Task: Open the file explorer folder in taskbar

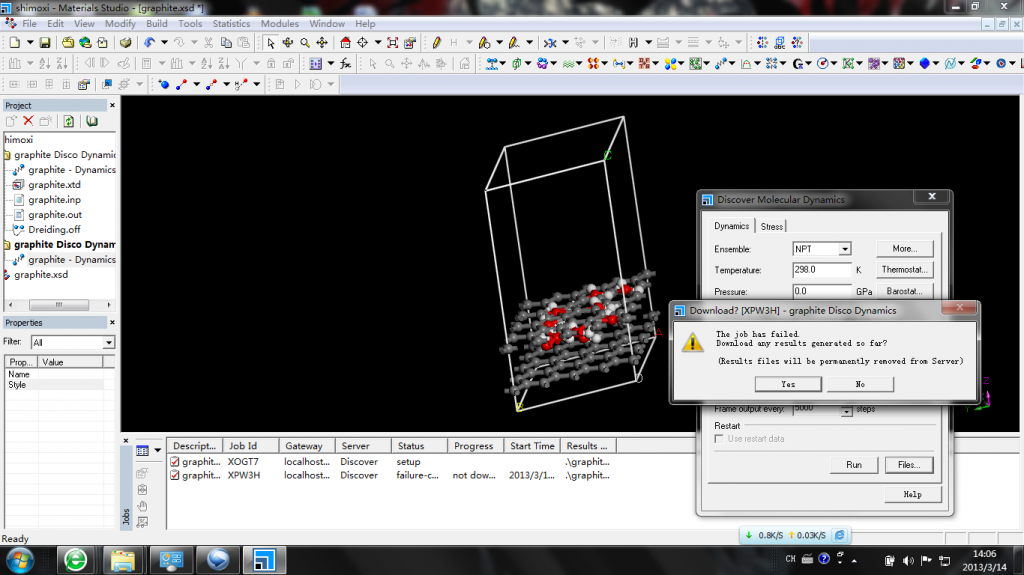Action: 123,560
